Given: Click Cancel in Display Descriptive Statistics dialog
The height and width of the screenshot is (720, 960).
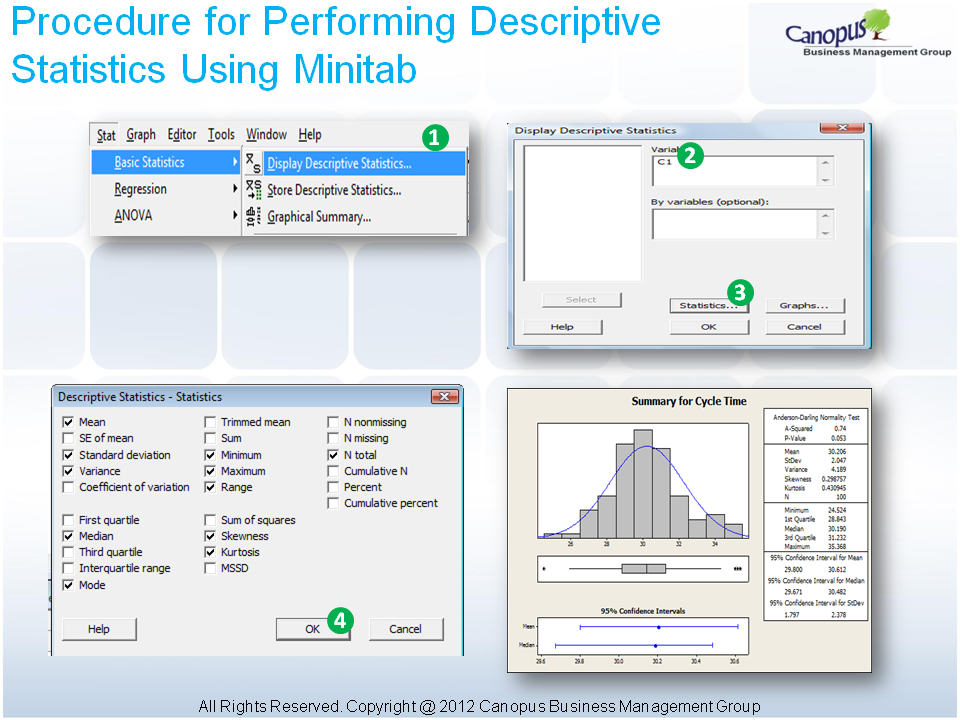Looking at the screenshot, I should pyautogui.click(x=804, y=327).
